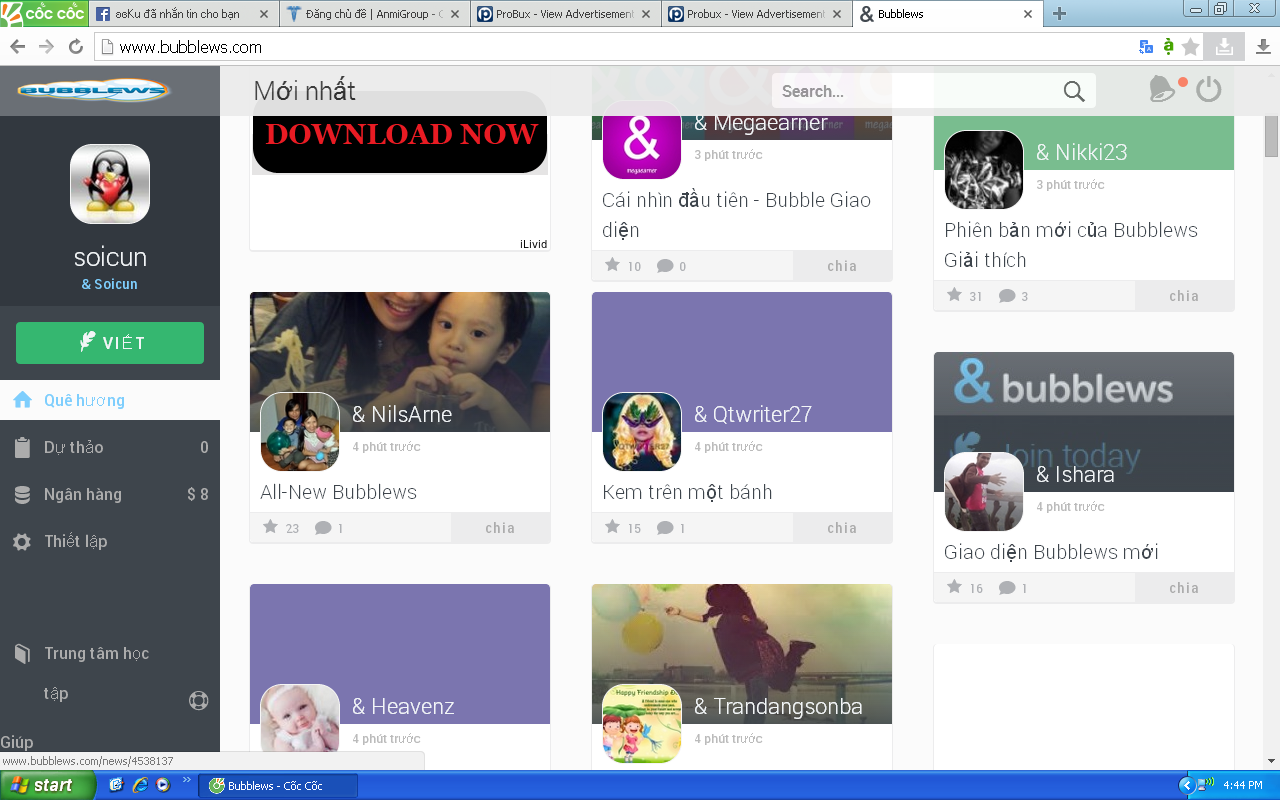Viewport: 1280px width, 800px height.
Task: Click the Search input field
Action: [x=918, y=91]
